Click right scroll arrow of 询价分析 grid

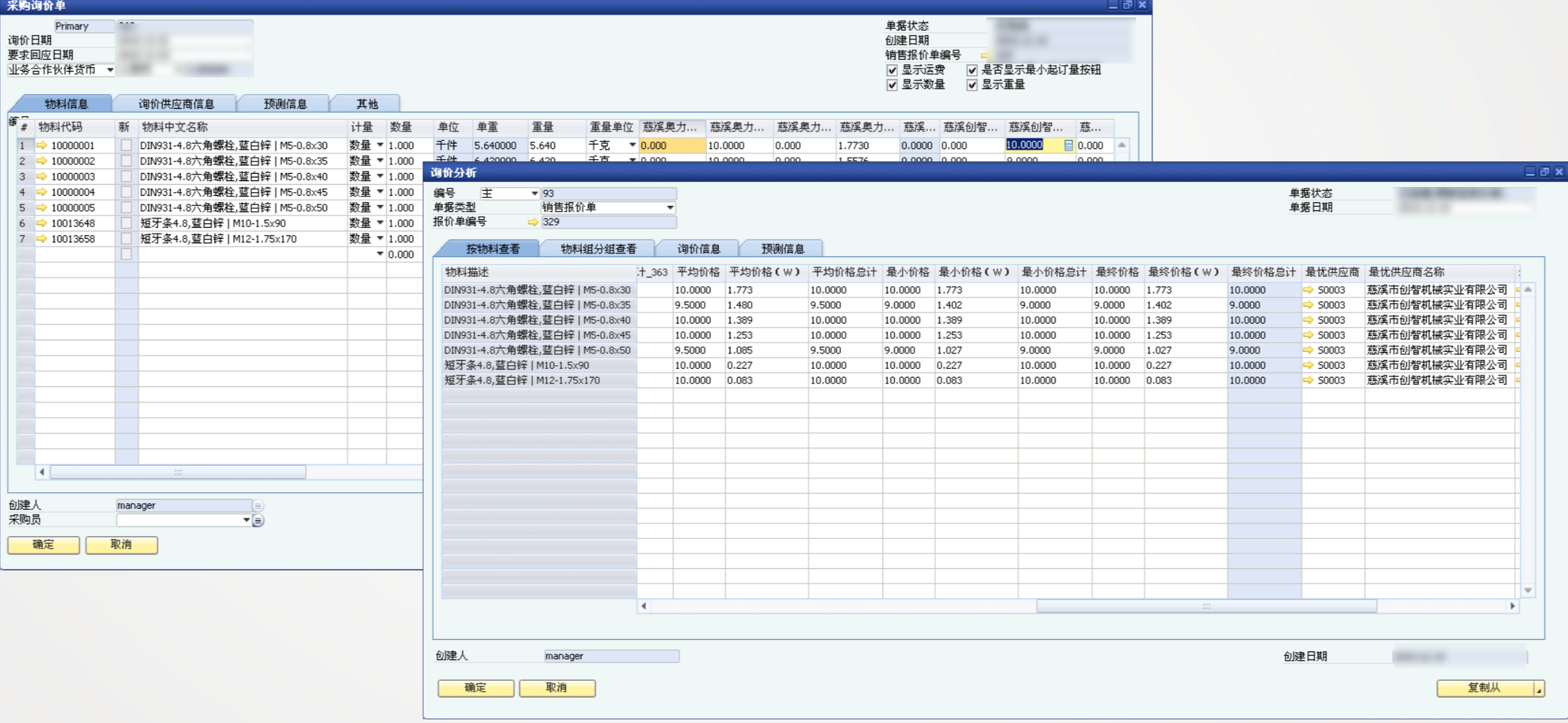pyautogui.click(x=1512, y=606)
